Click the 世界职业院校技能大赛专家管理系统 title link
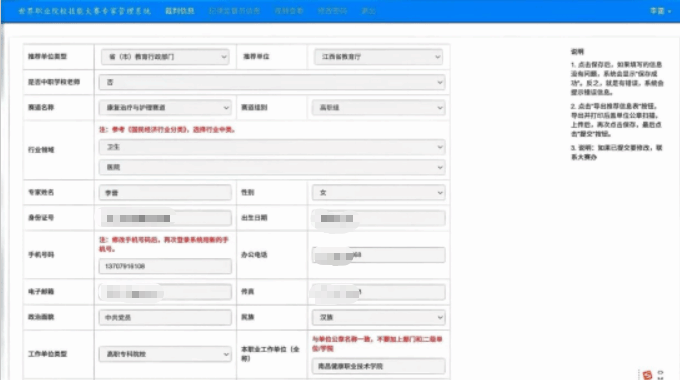 pos(85,11)
